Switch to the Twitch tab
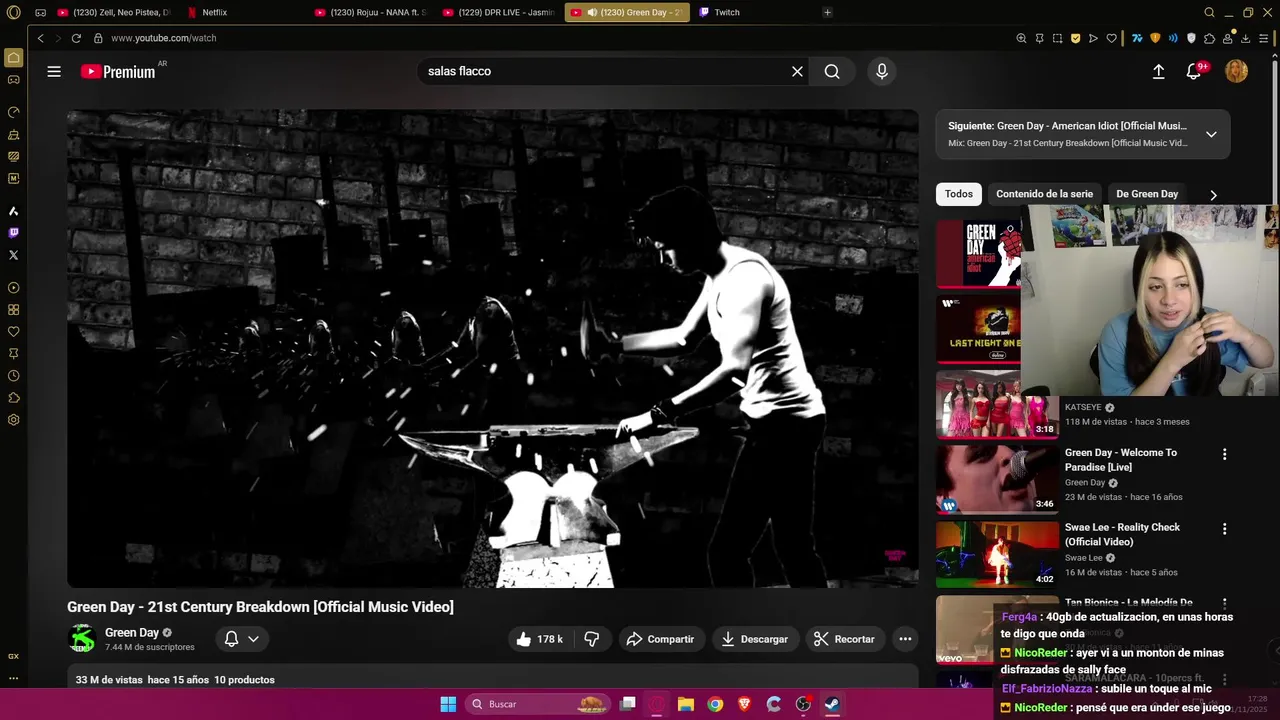Screen dimensions: 1280x720 727,12
